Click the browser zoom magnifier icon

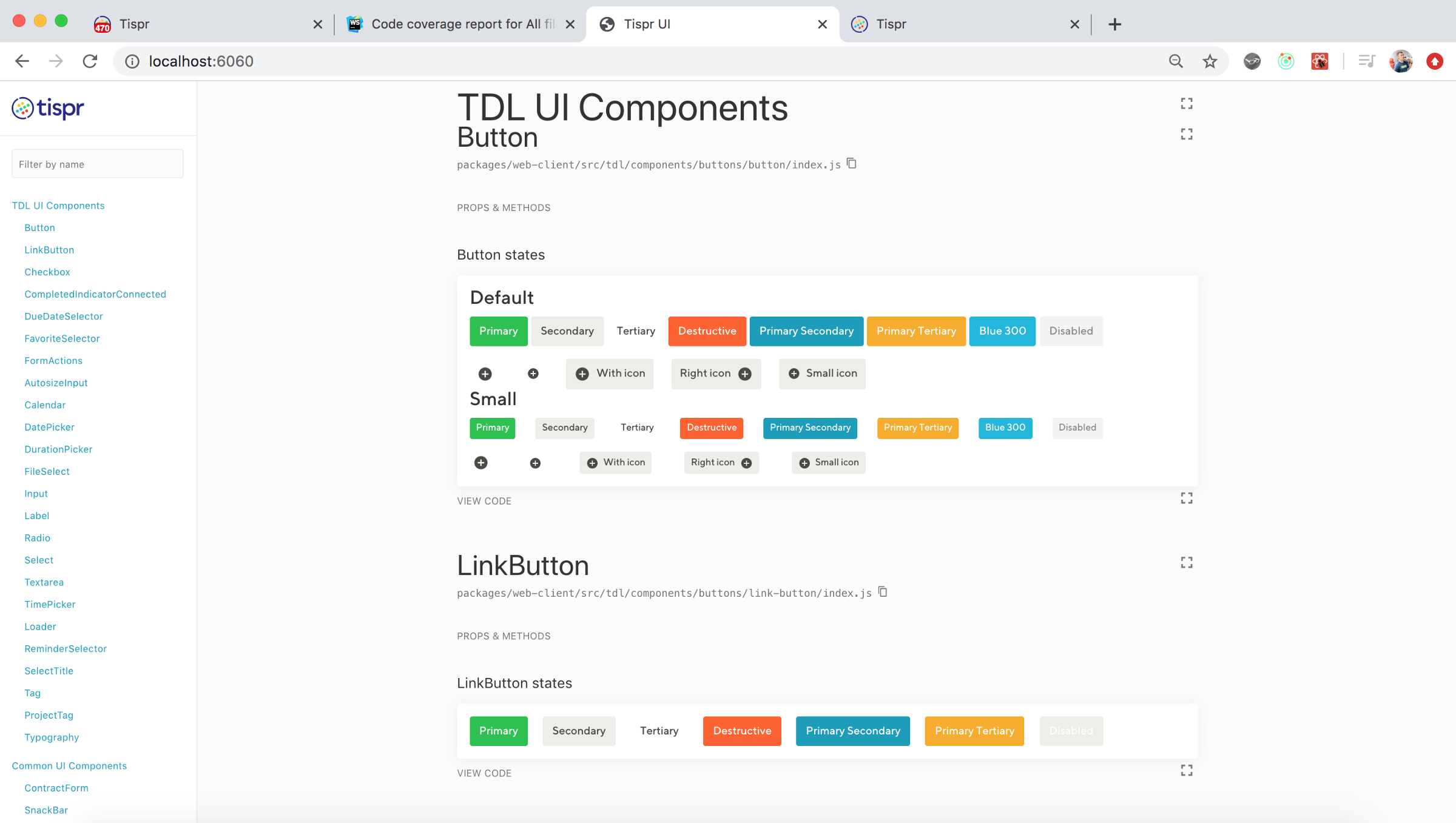tap(1176, 61)
